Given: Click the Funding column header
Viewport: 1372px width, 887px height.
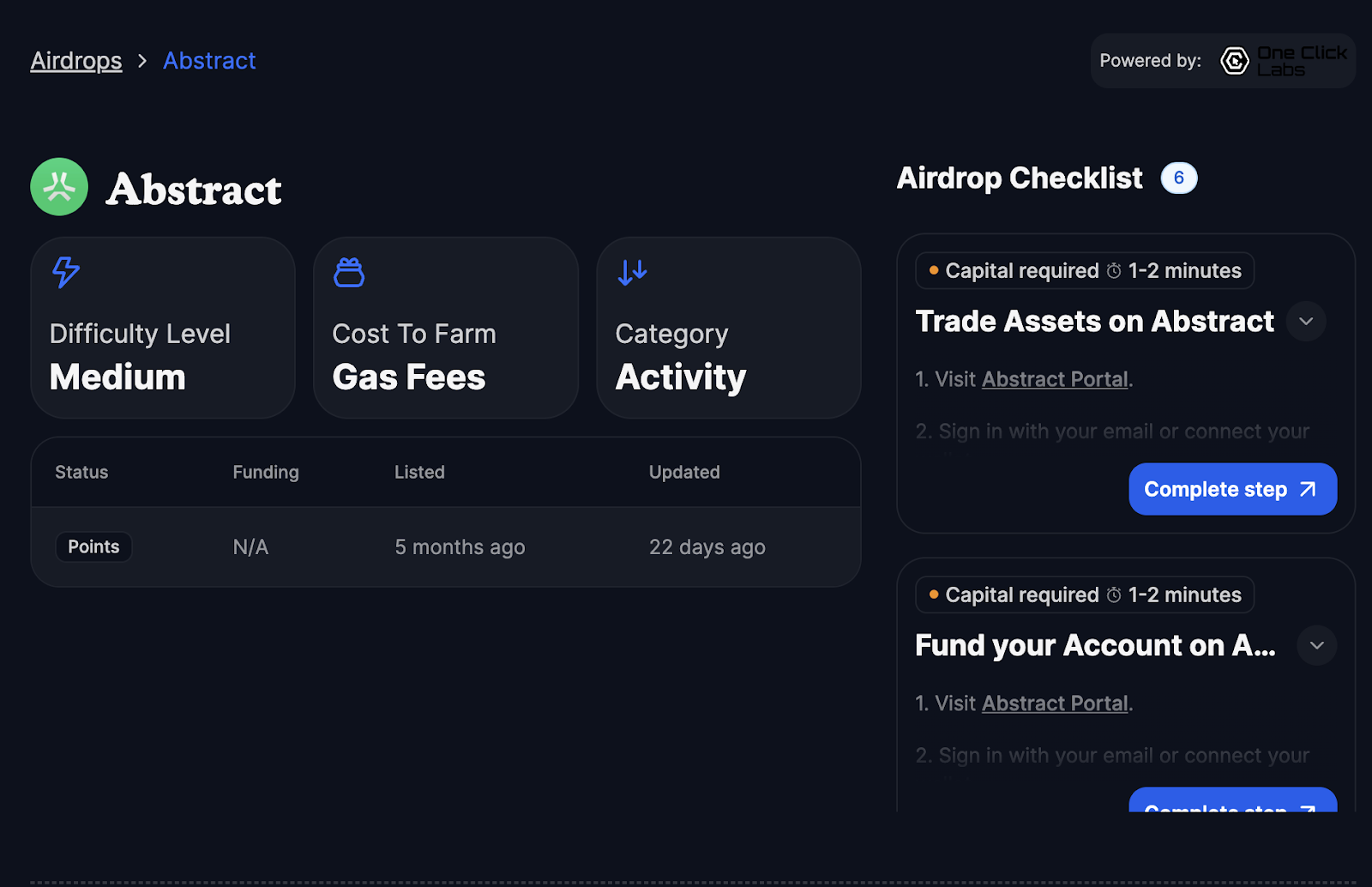Looking at the screenshot, I should tap(266, 472).
